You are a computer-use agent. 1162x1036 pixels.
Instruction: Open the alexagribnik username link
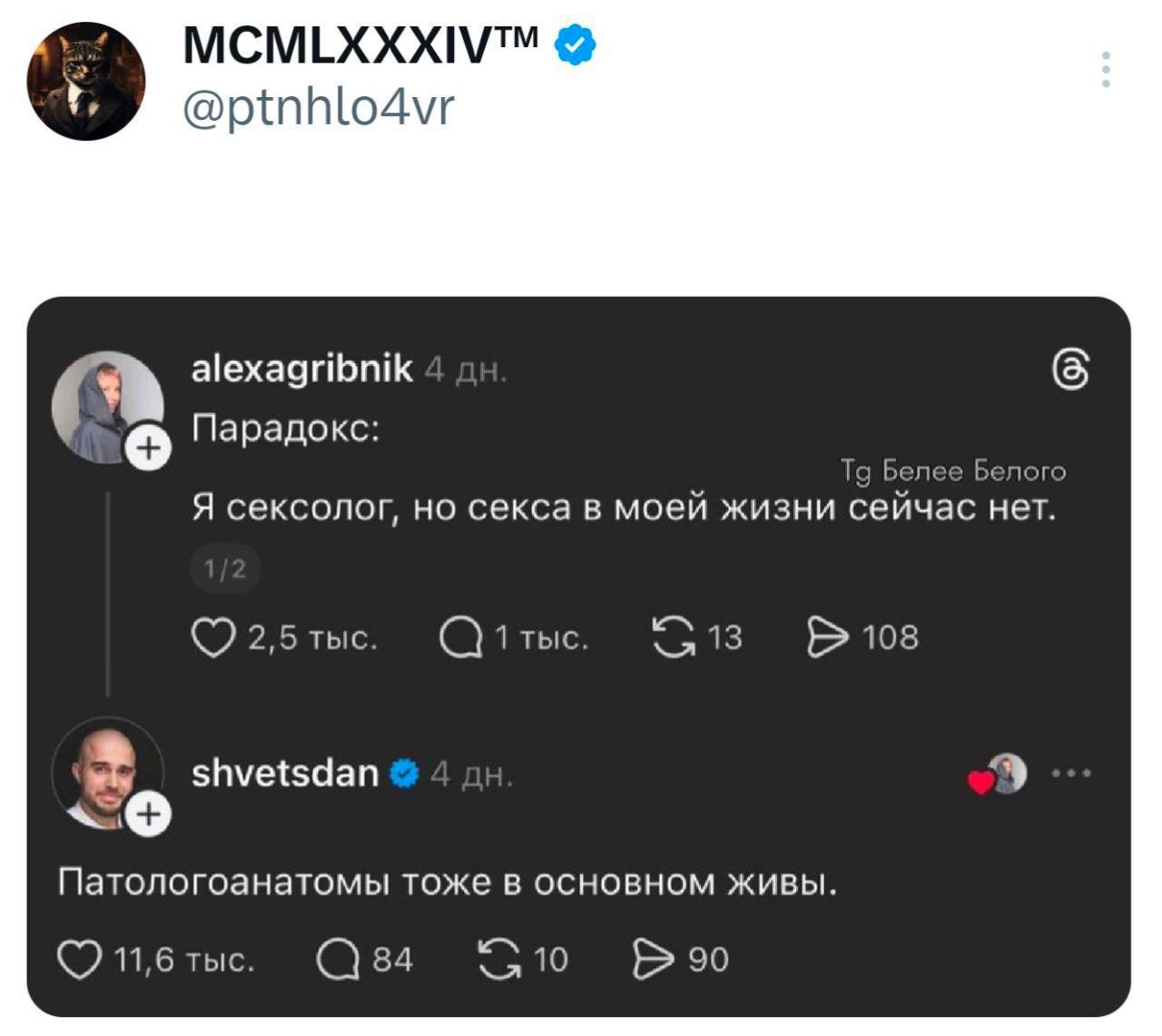[301, 370]
